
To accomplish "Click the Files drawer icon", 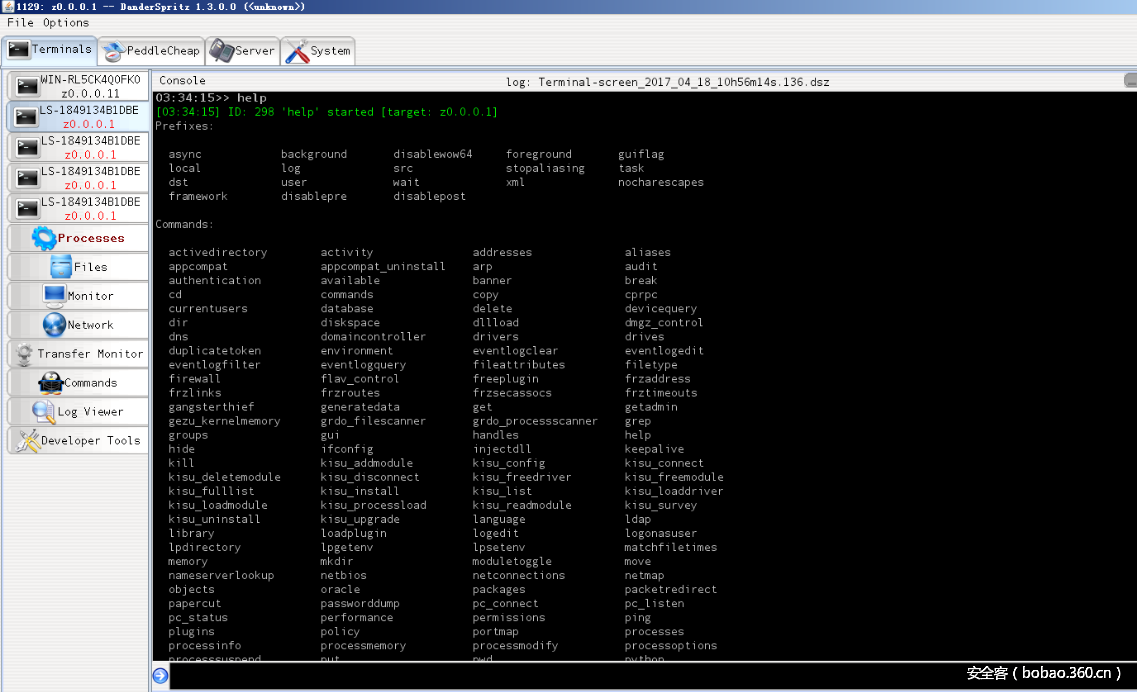I will [x=60, y=267].
